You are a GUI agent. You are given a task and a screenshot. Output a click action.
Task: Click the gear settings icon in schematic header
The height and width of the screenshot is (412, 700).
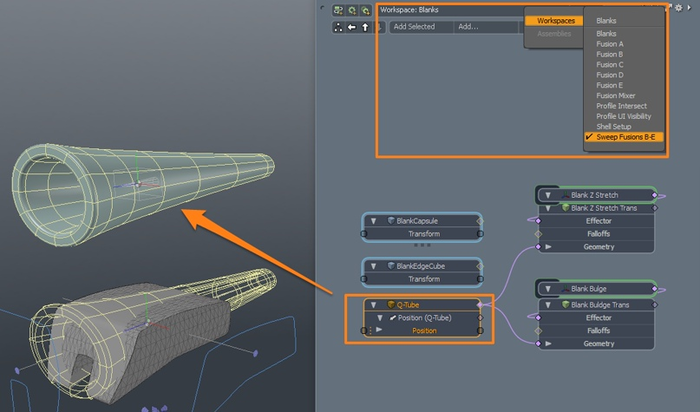point(678,8)
